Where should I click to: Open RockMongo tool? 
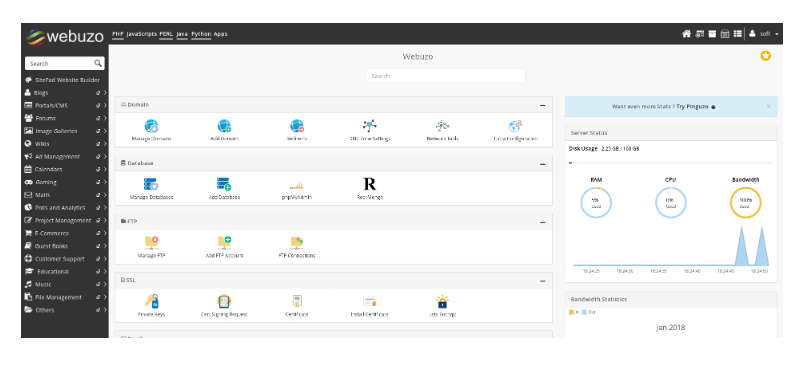(x=370, y=184)
